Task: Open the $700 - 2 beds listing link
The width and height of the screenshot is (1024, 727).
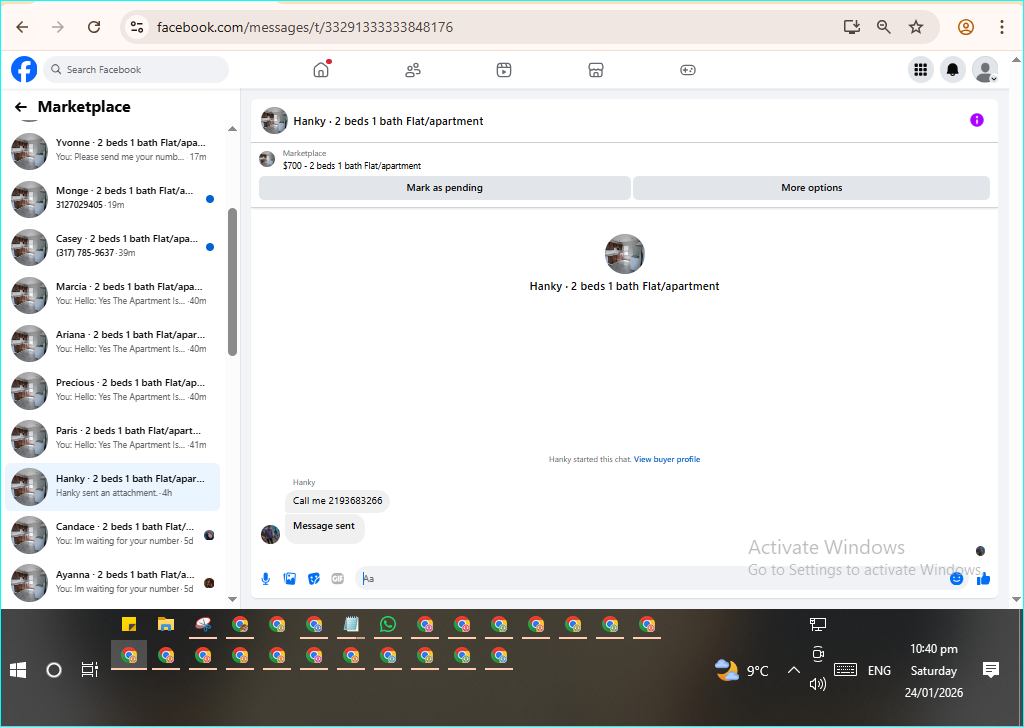Action: 352,166
